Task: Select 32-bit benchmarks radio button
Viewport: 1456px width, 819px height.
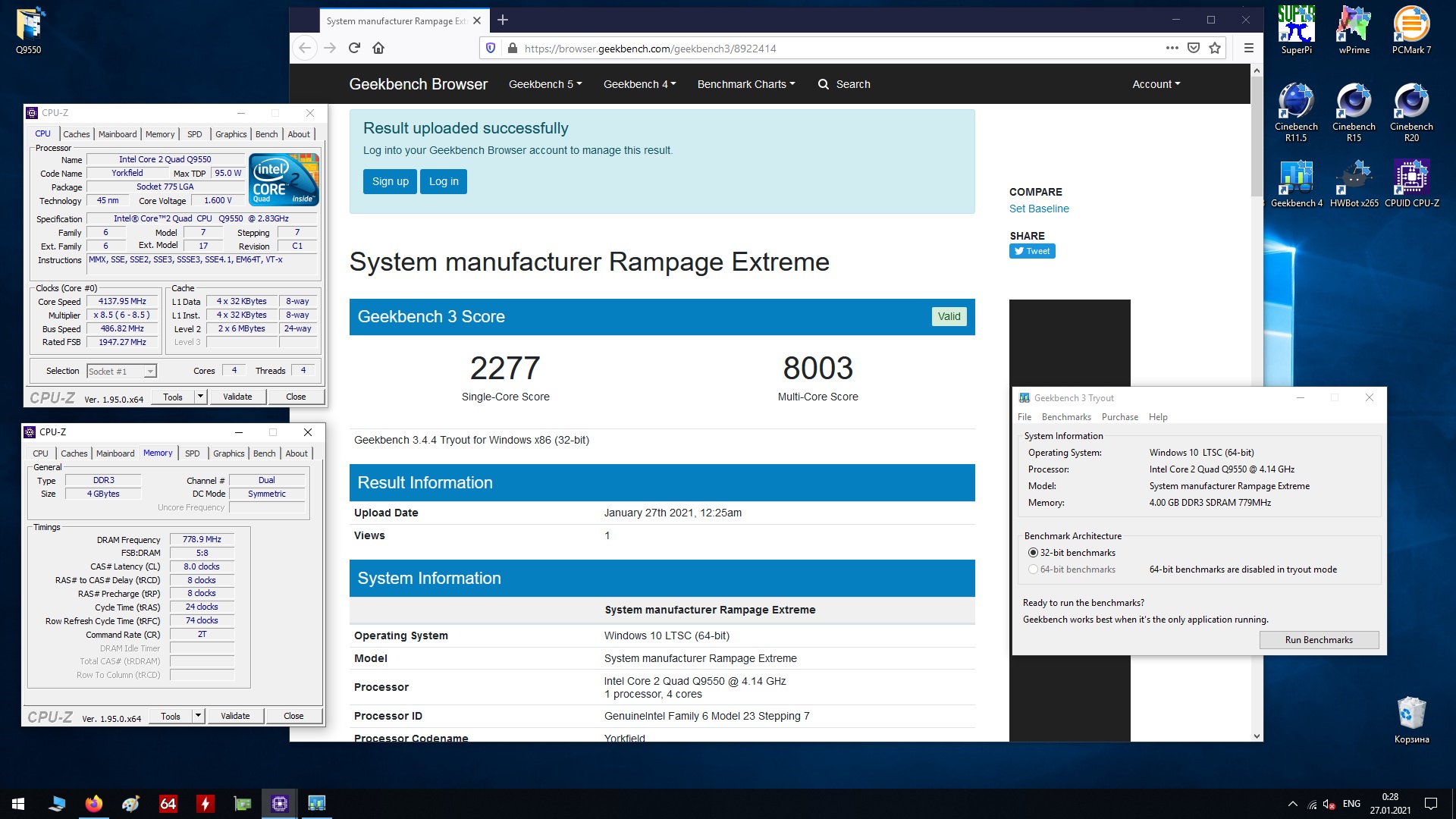Action: click(x=1033, y=553)
